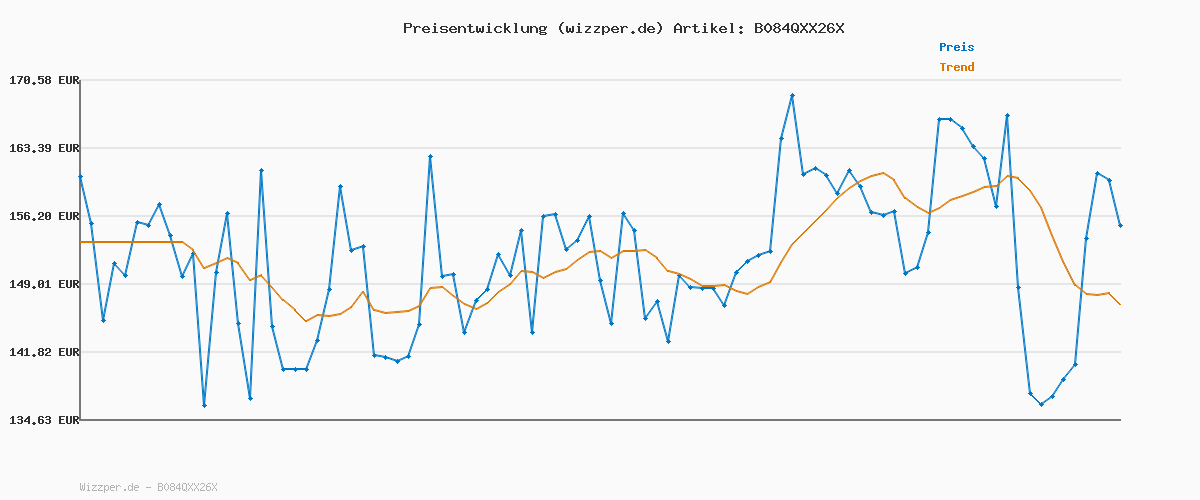
Task: Click the last data point of the blue price line
Action: click(x=1120, y=226)
